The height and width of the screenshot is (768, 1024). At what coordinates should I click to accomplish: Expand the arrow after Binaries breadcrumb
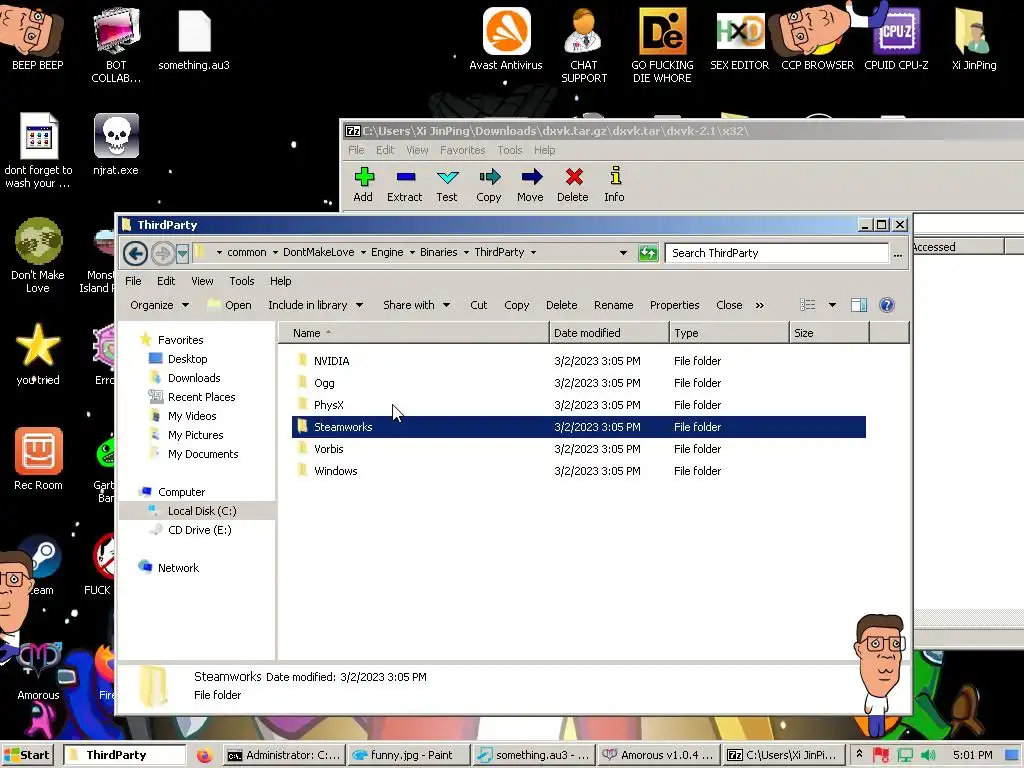(x=466, y=253)
